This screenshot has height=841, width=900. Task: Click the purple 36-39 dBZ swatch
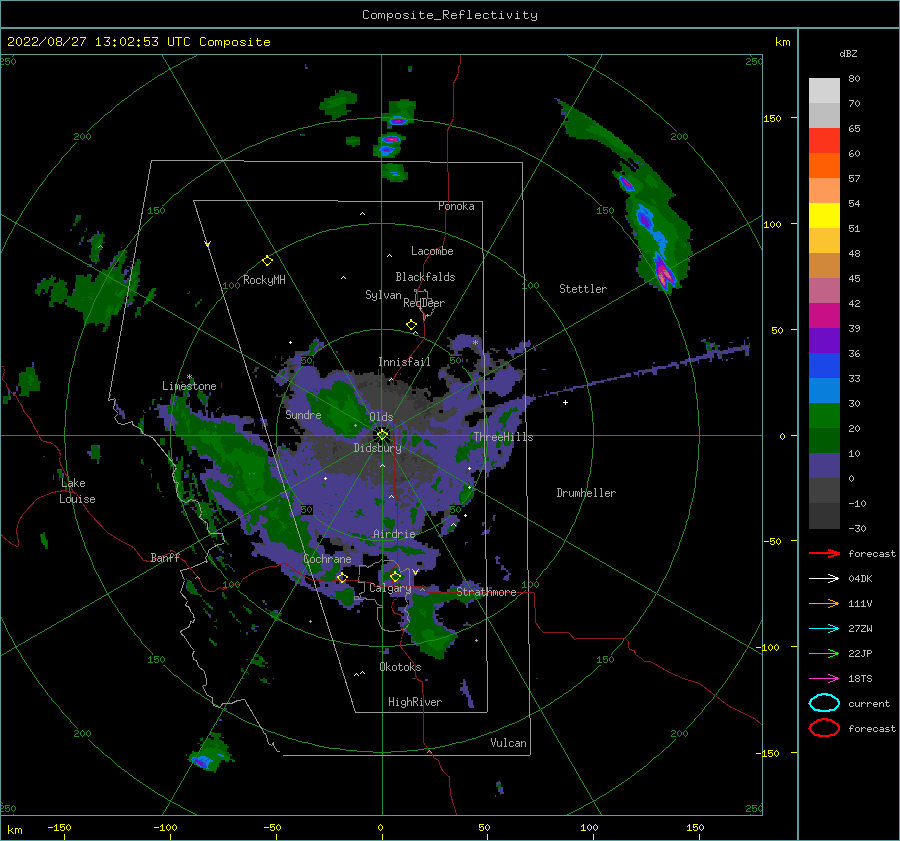824,340
